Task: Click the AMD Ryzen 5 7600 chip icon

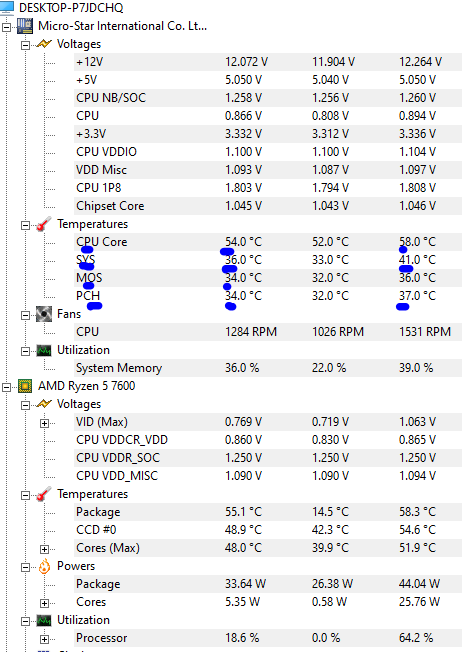Action: (x=25, y=386)
